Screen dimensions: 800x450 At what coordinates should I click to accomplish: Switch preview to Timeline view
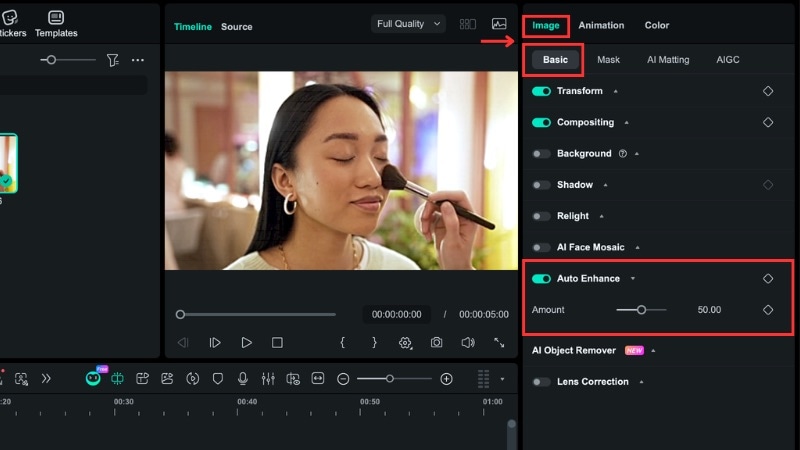pos(192,27)
